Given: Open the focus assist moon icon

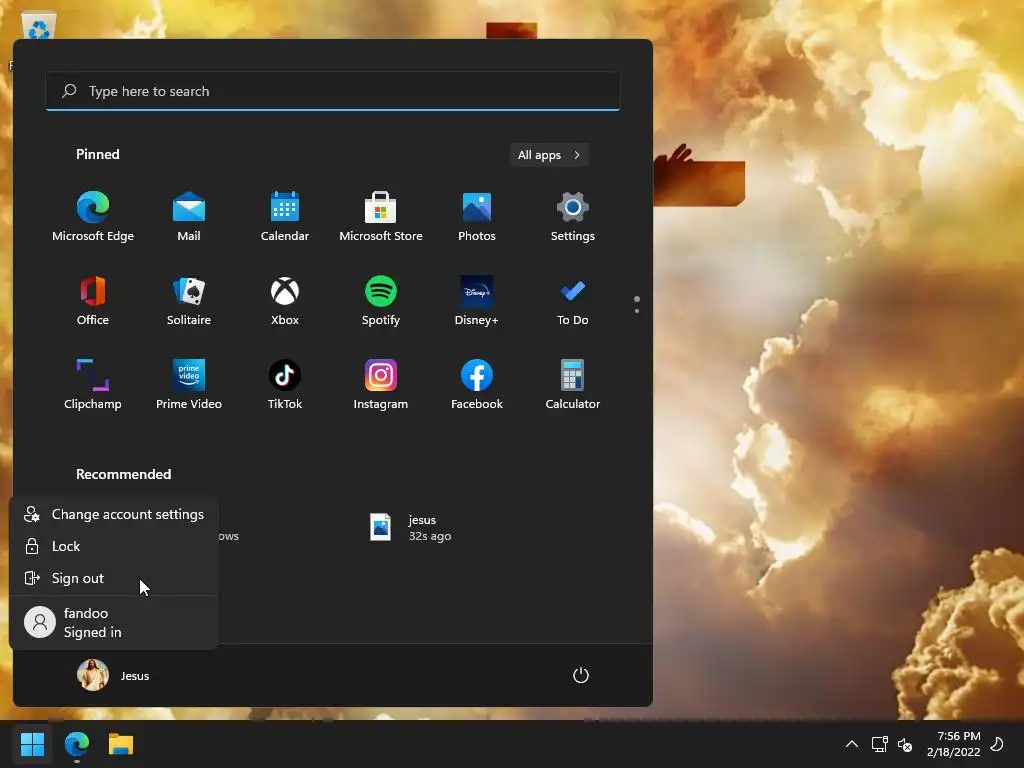Looking at the screenshot, I should click(998, 744).
